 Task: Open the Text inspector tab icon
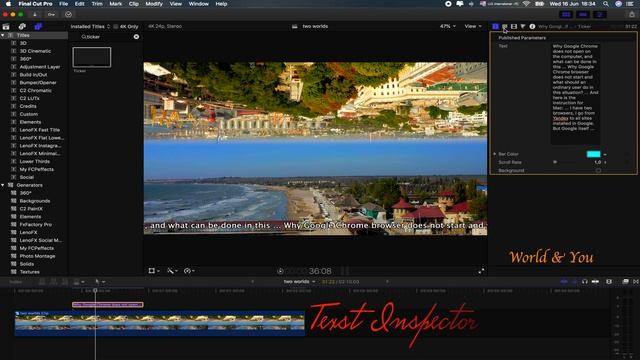(x=505, y=26)
